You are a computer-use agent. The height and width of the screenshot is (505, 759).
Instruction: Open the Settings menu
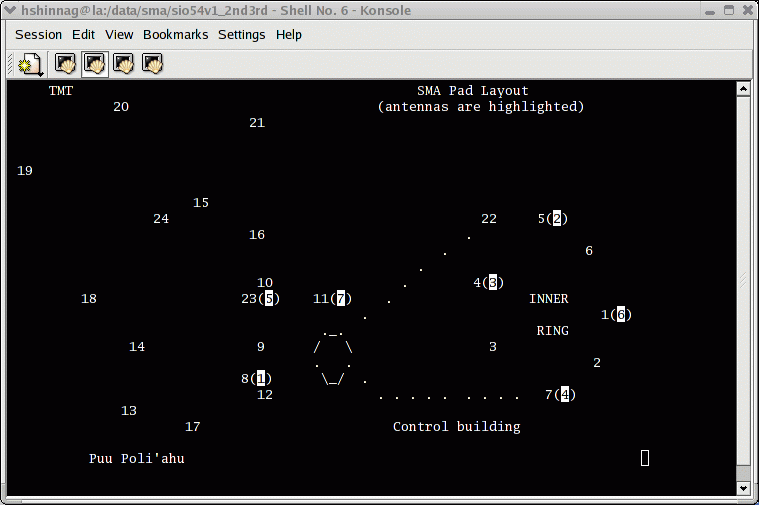(242, 35)
